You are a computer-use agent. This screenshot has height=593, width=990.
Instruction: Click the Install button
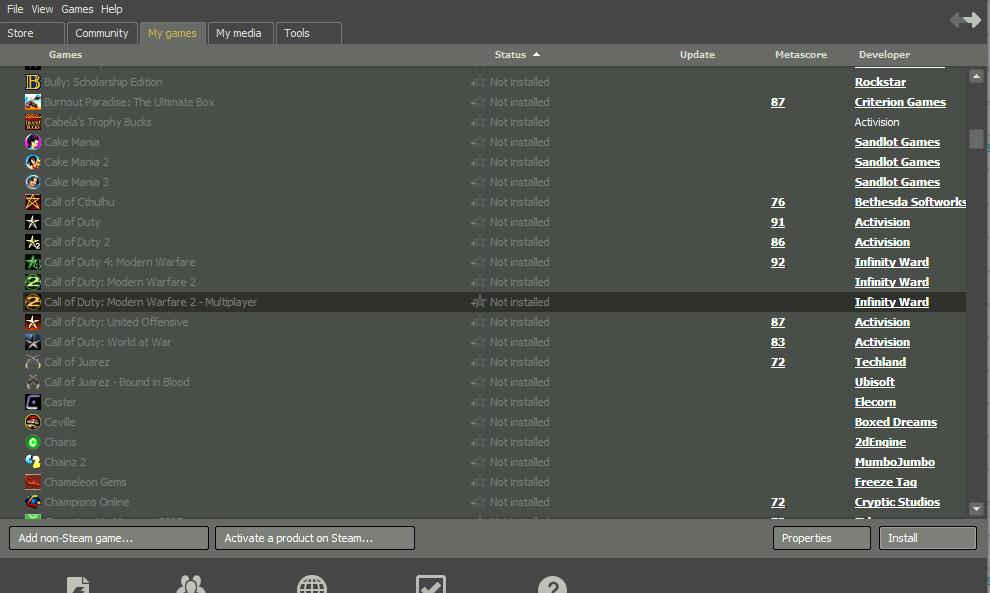coord(927,538)
